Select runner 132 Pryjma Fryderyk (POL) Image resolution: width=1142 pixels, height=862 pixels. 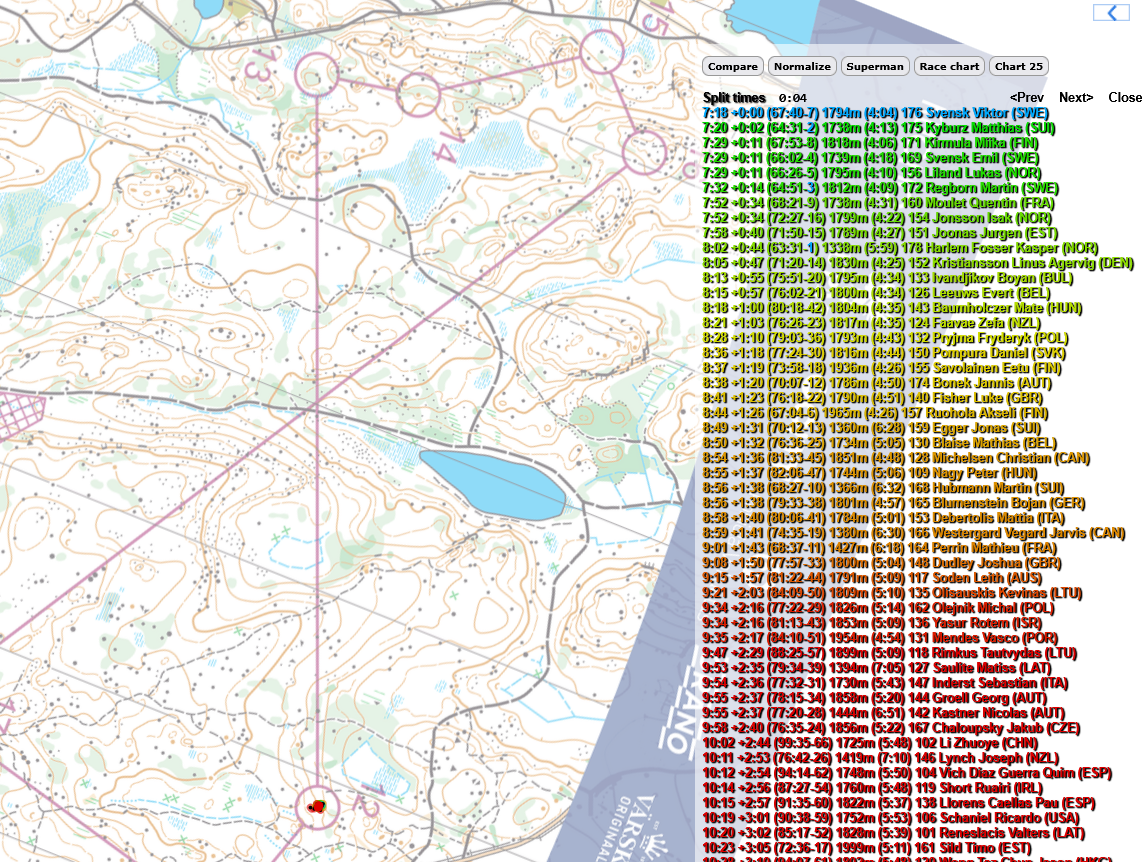886,338
